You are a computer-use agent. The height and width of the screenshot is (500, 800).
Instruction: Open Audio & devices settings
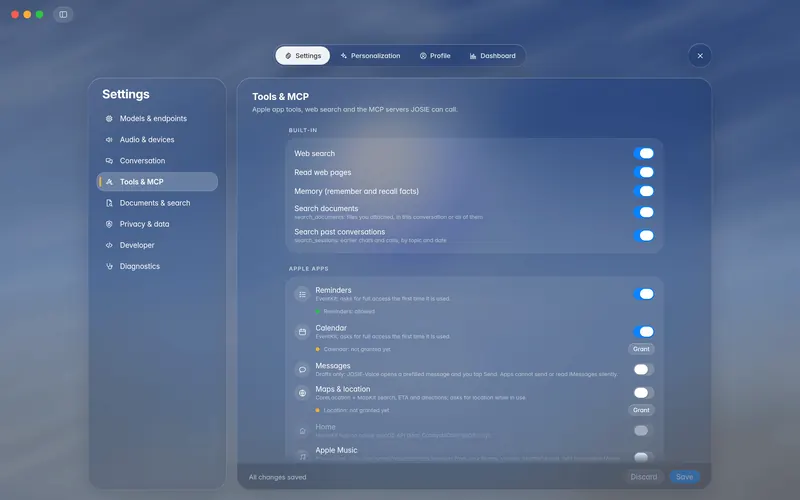pyautogui.click(x=157, y=139)
